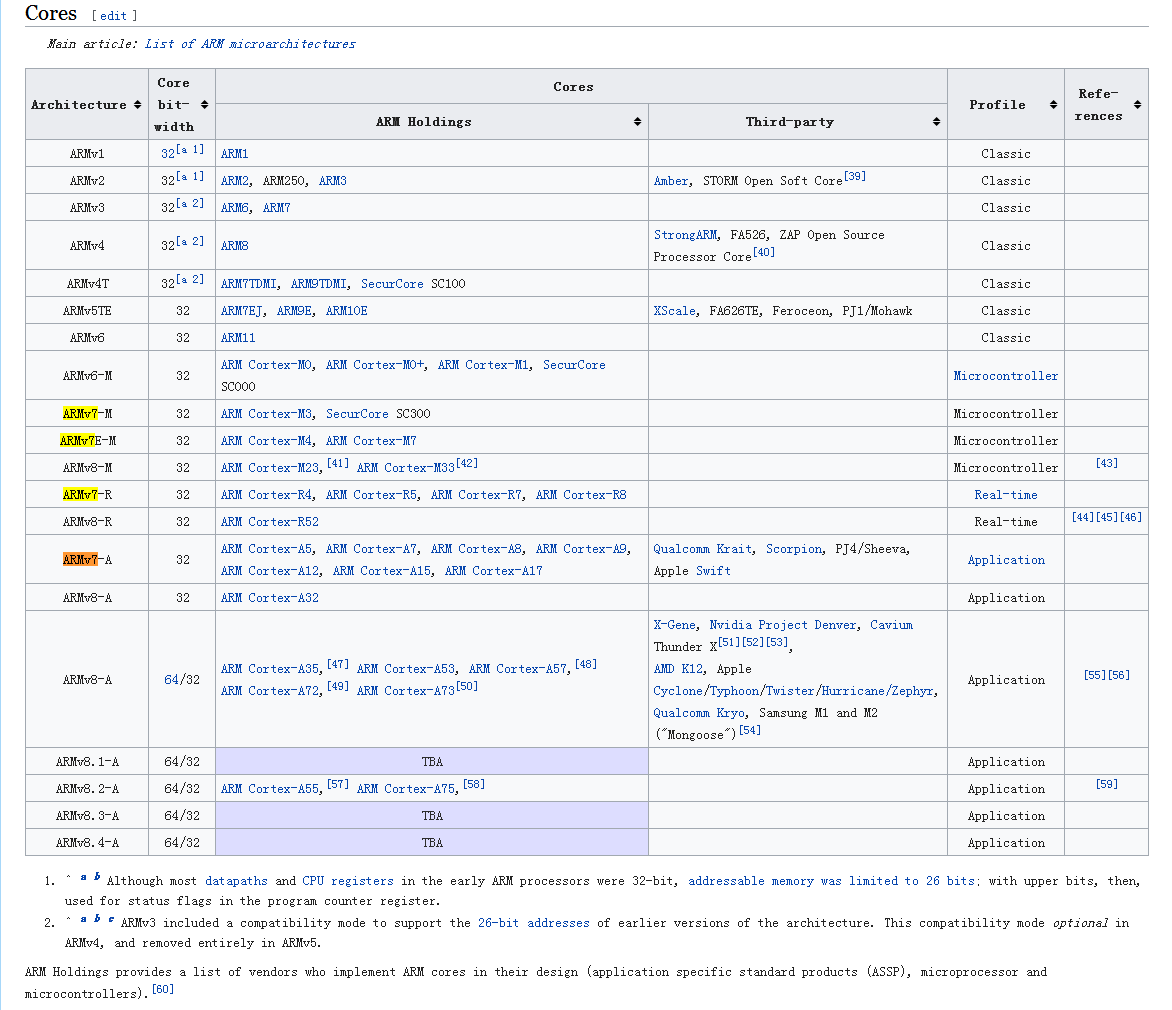The width and height of the screenshot is (1172, 1010).
Task: Sort table by Profile column
Action: click(1053, 105)
